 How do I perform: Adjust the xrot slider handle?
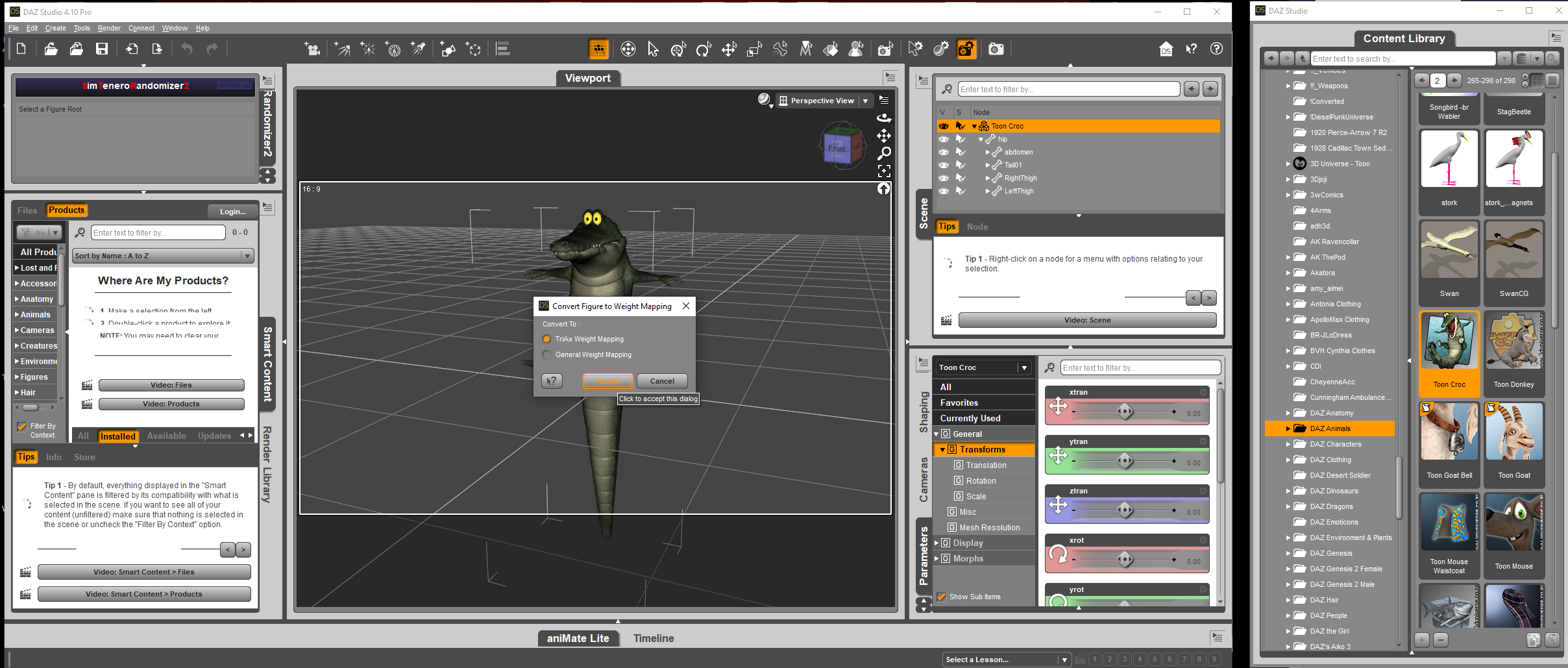click(x=1125, y=560)
